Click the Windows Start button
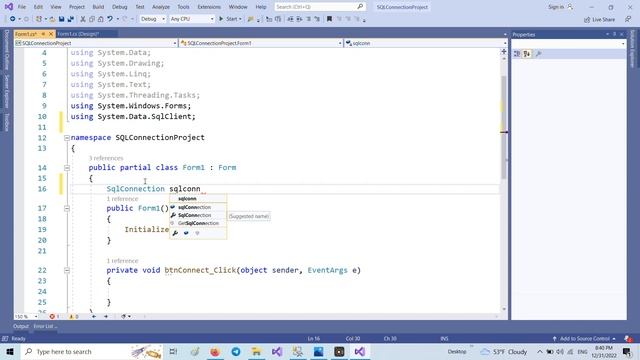Image resolution: width=640 pixels, height=360 pixels. tap(10, 351)
